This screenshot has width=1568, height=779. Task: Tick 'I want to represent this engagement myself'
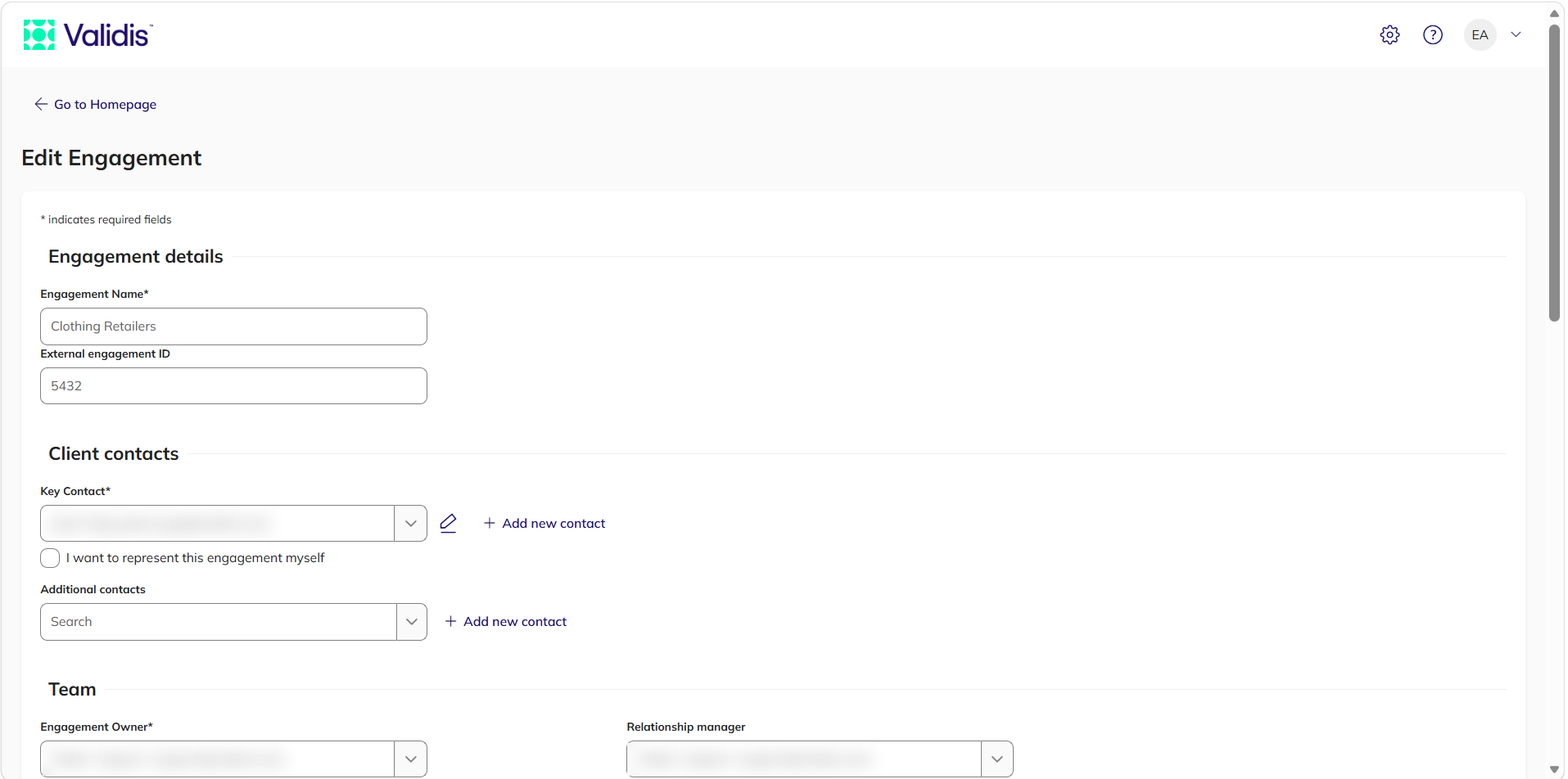50,558
